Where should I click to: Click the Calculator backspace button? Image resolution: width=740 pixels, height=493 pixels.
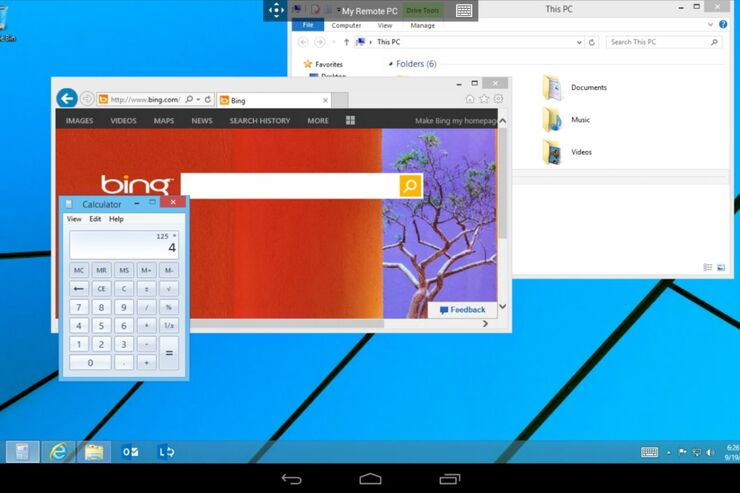point(79,289)
